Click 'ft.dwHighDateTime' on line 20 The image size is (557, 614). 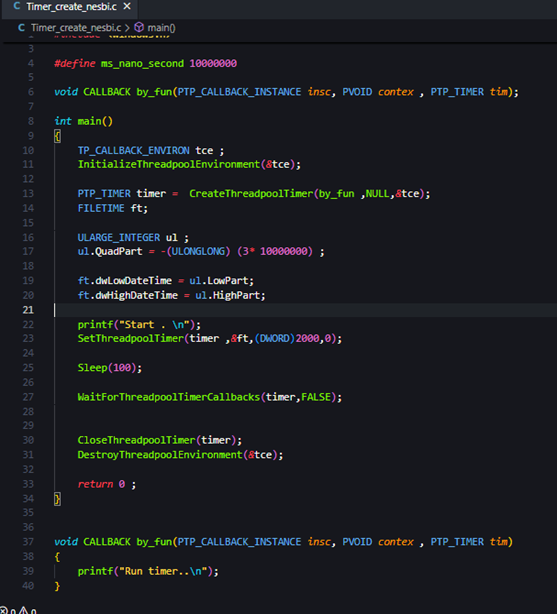128,295
